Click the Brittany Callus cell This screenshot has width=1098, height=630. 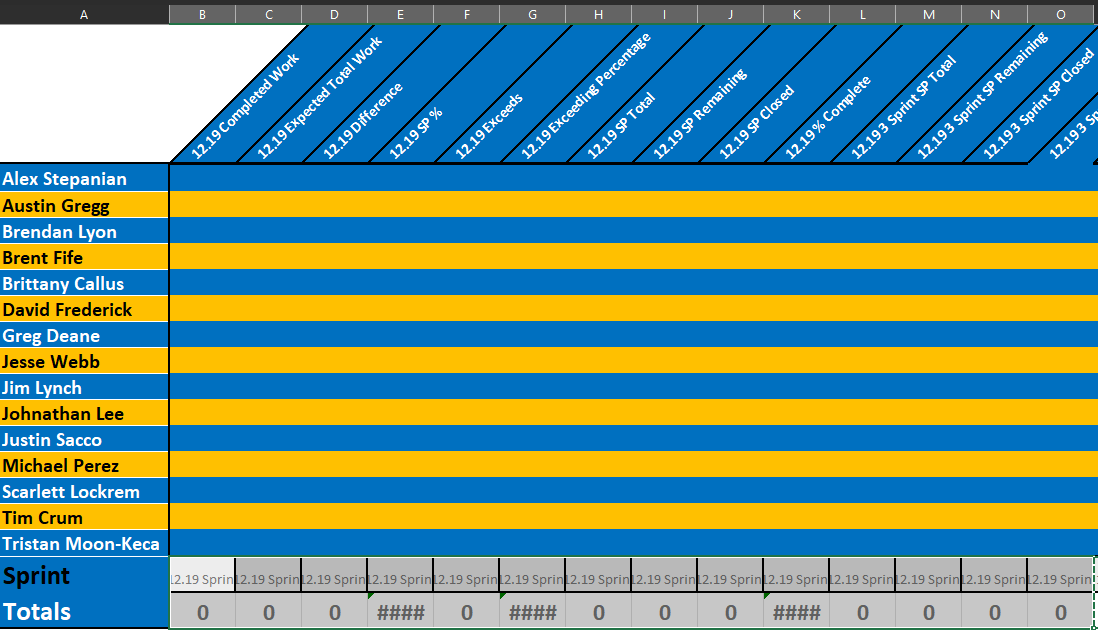[84, 283]
